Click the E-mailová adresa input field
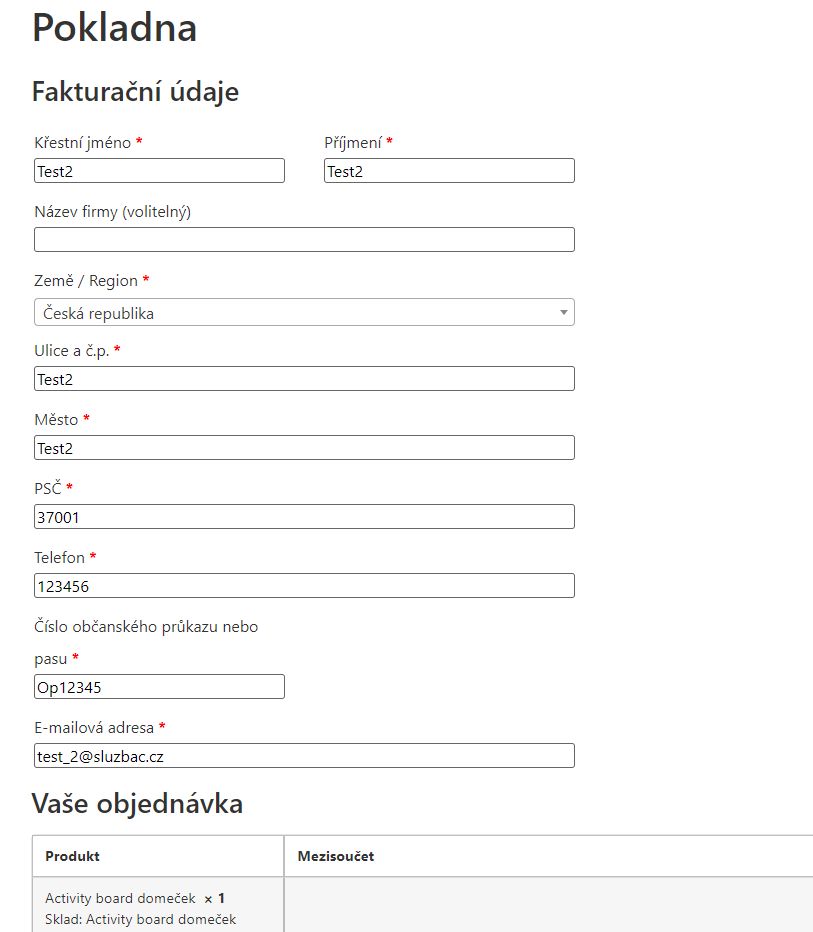This screenshot has height=932, width=813. click(x=304, y=756)
